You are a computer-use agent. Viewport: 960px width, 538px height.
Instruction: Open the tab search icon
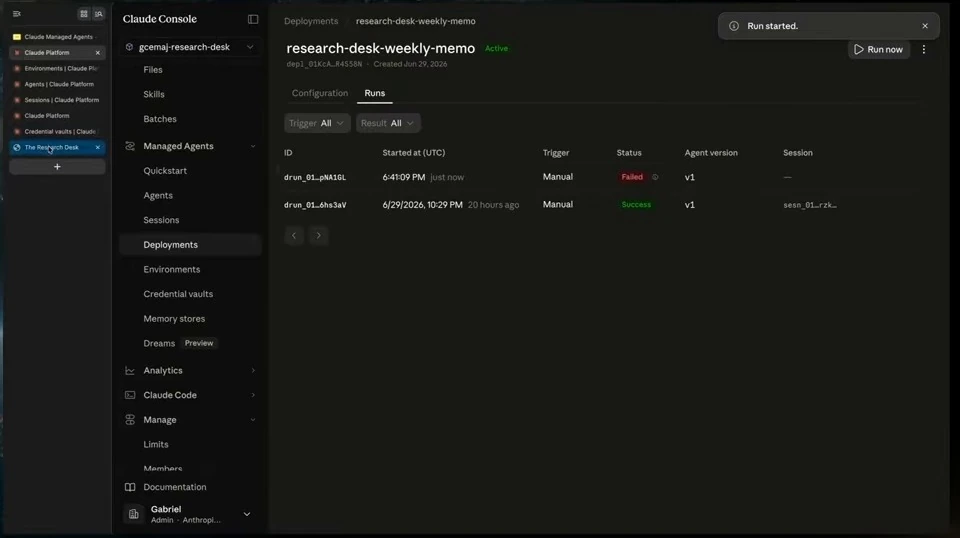coord(98,13)
